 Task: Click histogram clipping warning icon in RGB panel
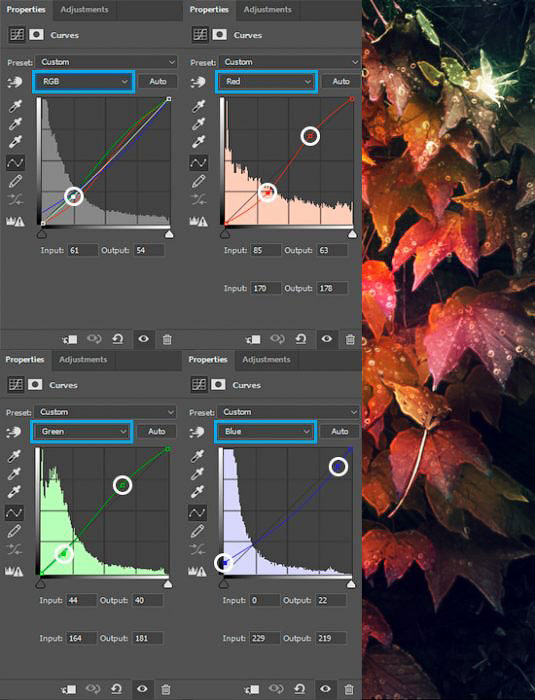tap(15, 221)
